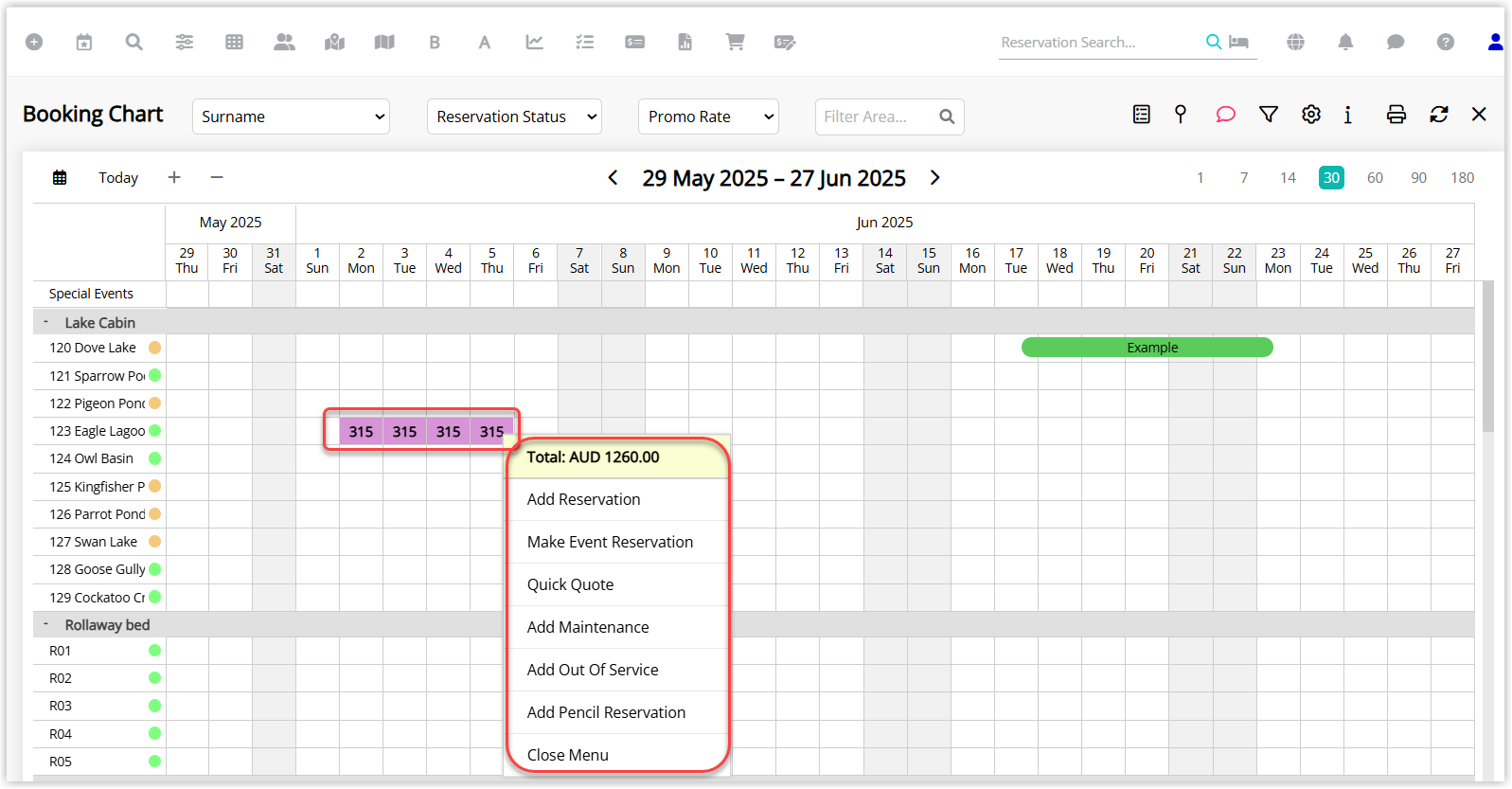This screenshot has height=789, width=1512.
Task: Switch to 60 day view
Action: [1375, 177]
